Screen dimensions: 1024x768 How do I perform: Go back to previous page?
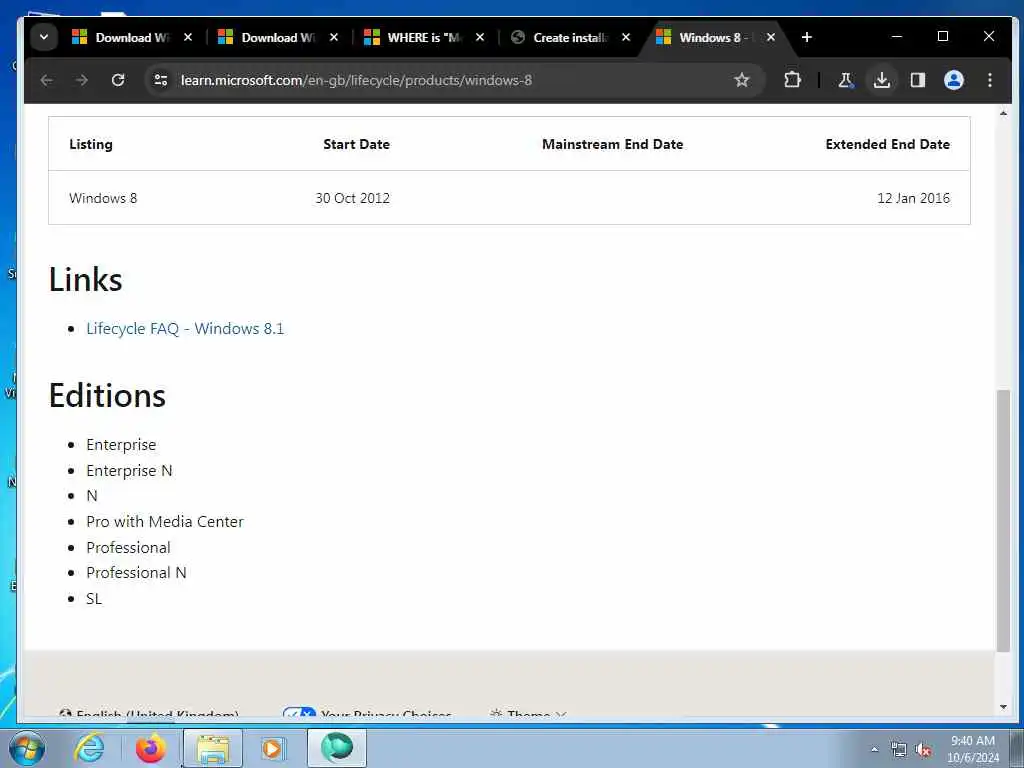(x=46, y=80)
